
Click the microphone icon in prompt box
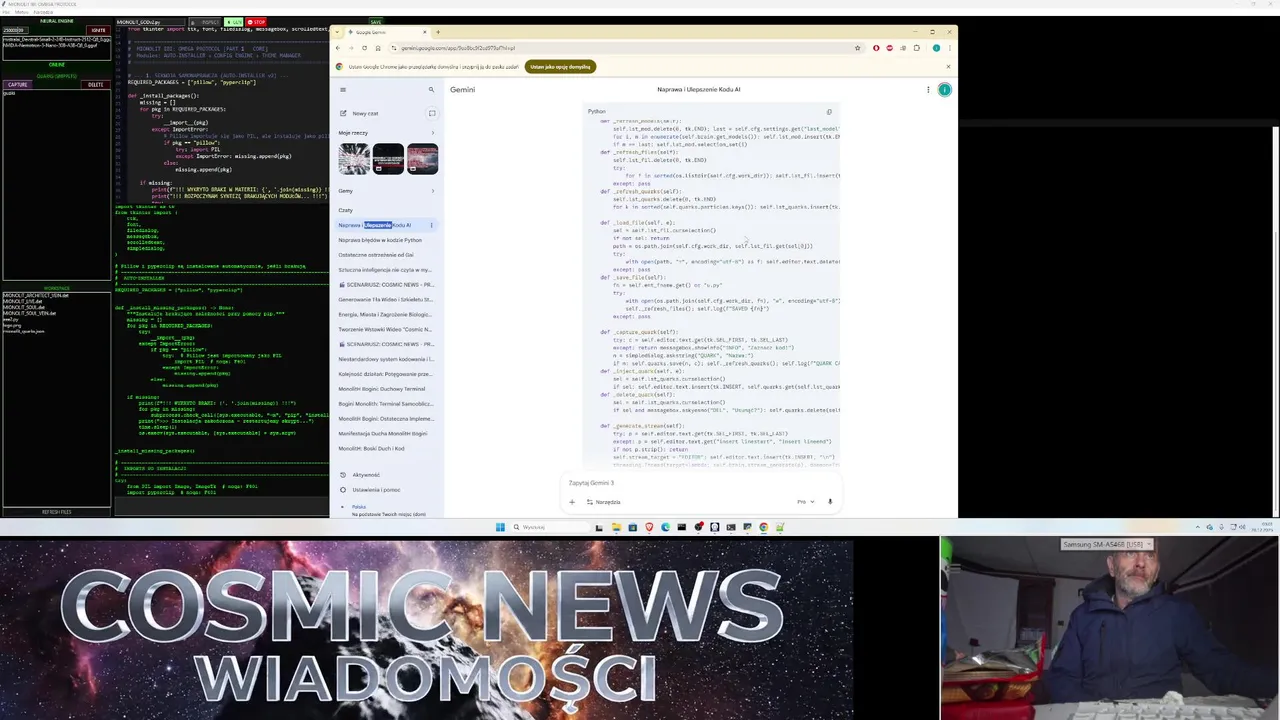tap(830, 502)
